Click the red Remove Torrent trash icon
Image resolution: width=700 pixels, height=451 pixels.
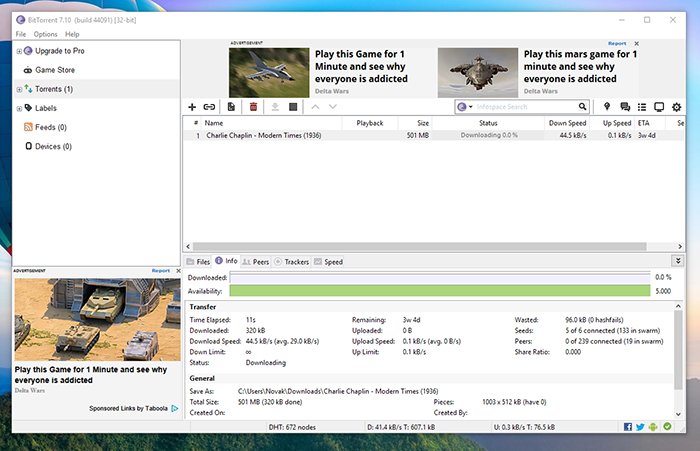point(253,107)
